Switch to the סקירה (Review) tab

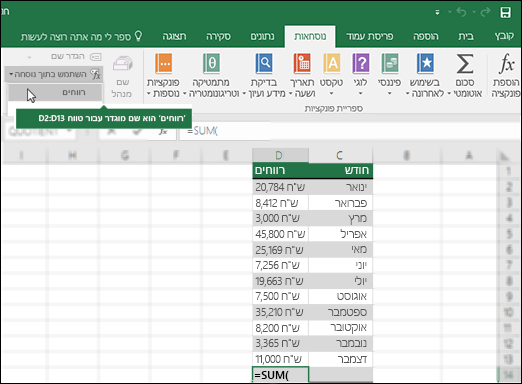pyautogui.click(x=218, y=36)
